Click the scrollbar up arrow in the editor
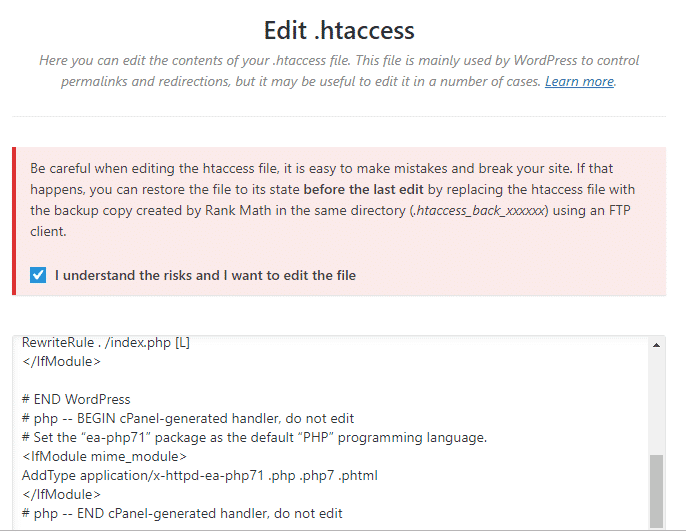 coord(656,345)
